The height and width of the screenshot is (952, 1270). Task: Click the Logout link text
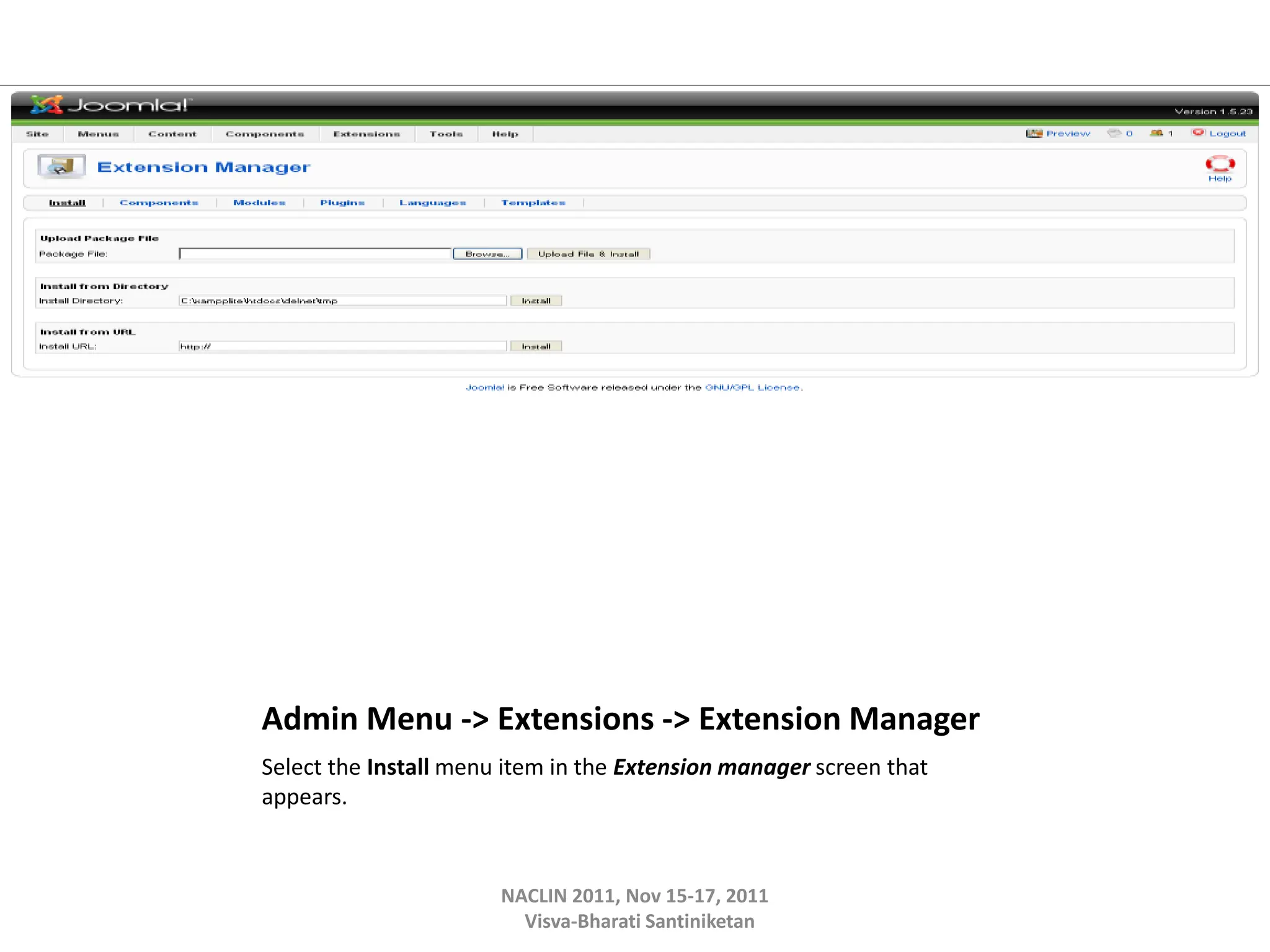click(1227, 133)
